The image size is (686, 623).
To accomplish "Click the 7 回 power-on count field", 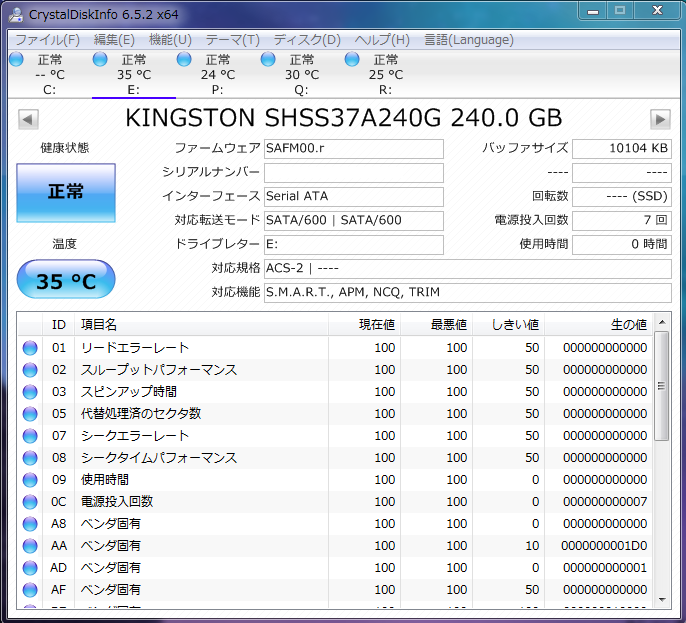I will (x=622, y=220).
